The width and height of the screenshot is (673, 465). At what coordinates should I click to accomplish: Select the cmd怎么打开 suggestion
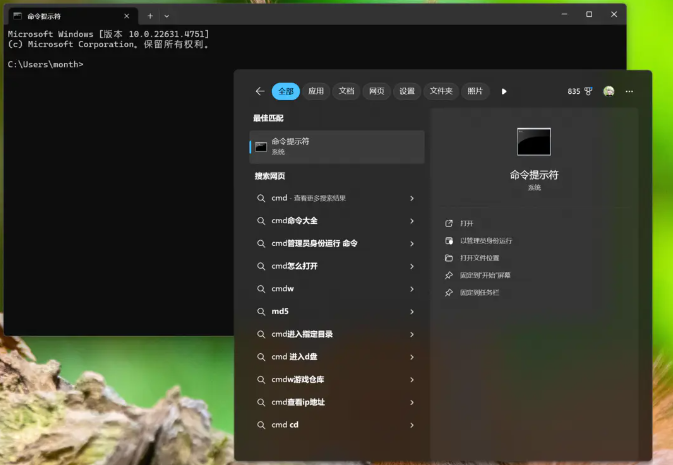[337, 266]
